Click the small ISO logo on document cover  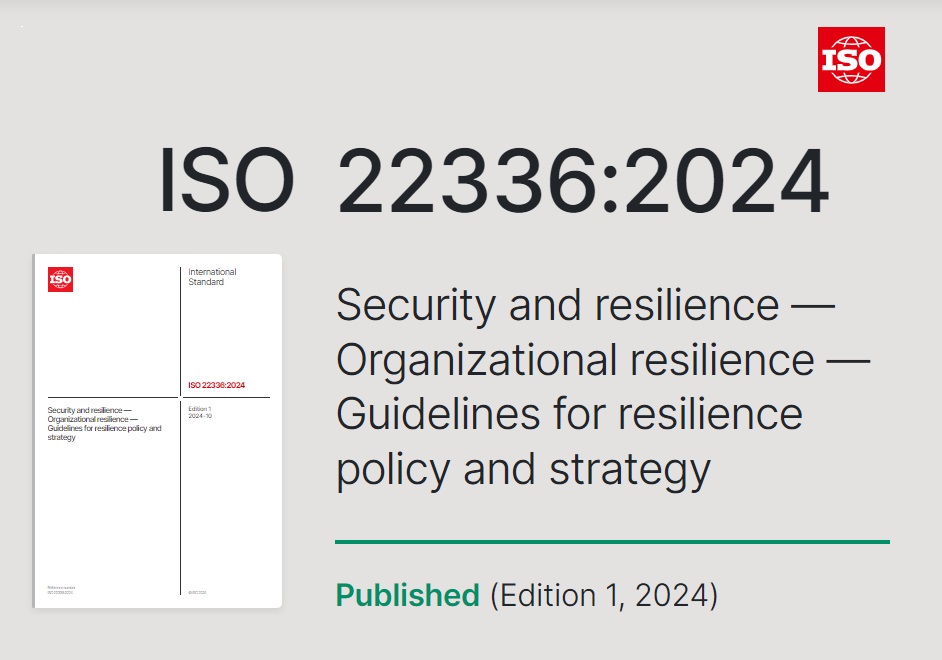click(60, 279)
